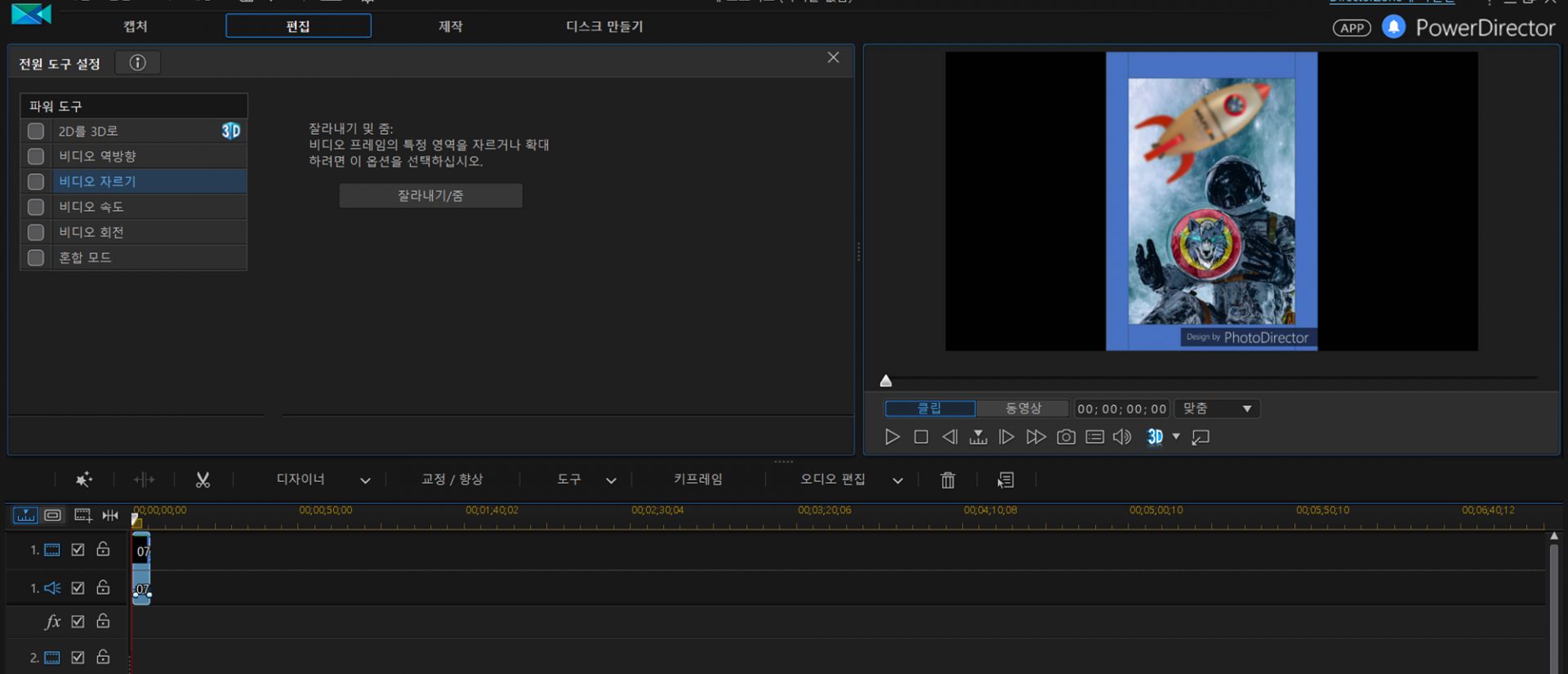Stop the preview playback
This screenshot has width=1568, height=674.
coord(921,437)
